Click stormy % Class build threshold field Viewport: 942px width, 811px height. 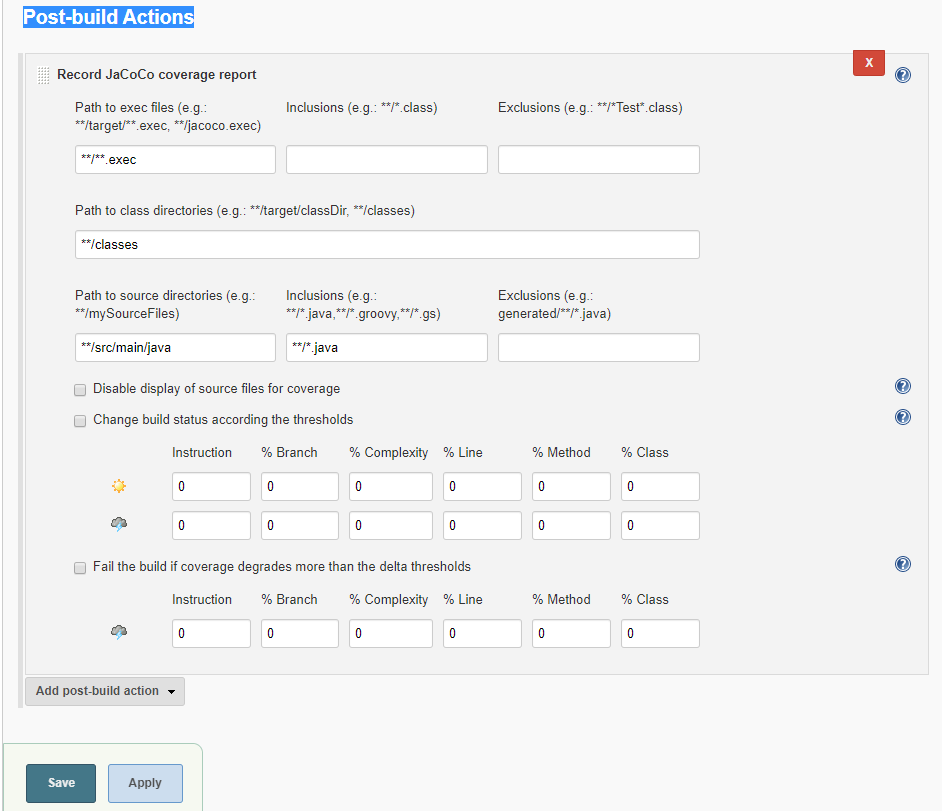coord(660,526)
